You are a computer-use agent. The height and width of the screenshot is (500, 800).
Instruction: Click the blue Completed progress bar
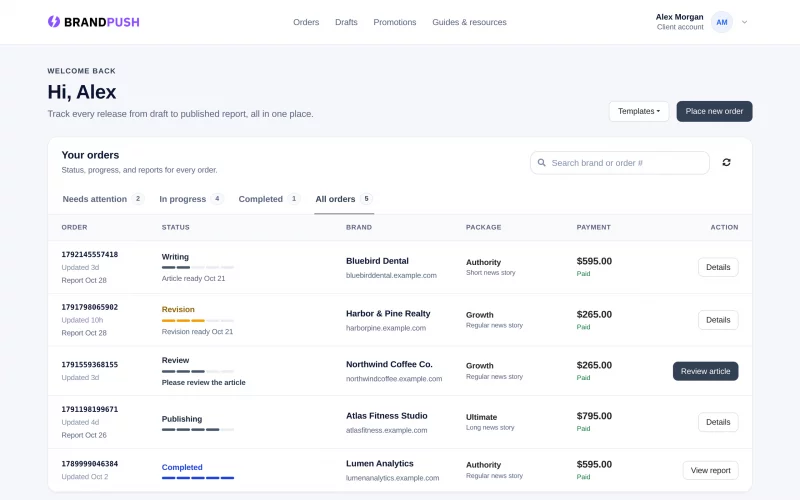[x=198, y=478]
